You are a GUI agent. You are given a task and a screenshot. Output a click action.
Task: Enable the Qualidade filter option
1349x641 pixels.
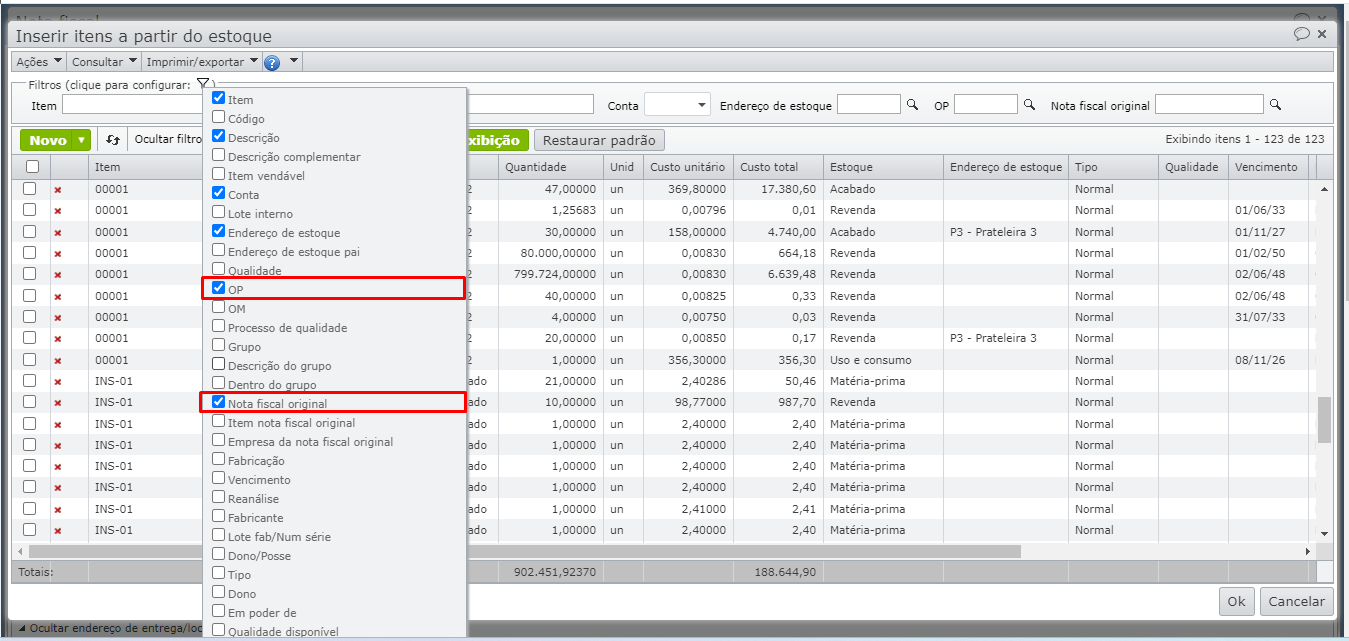(219, 270)
